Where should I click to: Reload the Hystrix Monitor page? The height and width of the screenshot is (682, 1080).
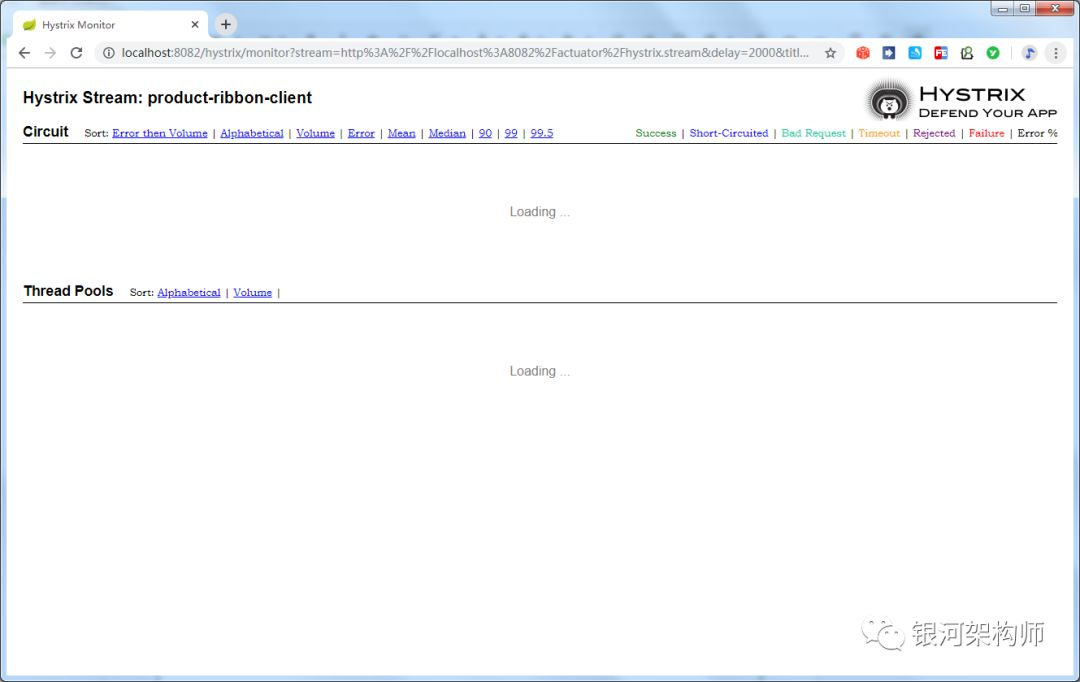76,53
